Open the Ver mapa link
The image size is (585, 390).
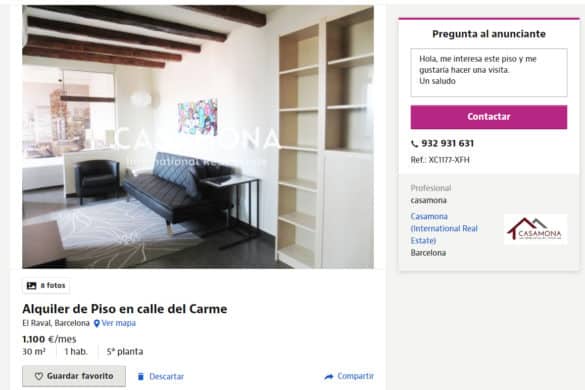coord(119,323)
